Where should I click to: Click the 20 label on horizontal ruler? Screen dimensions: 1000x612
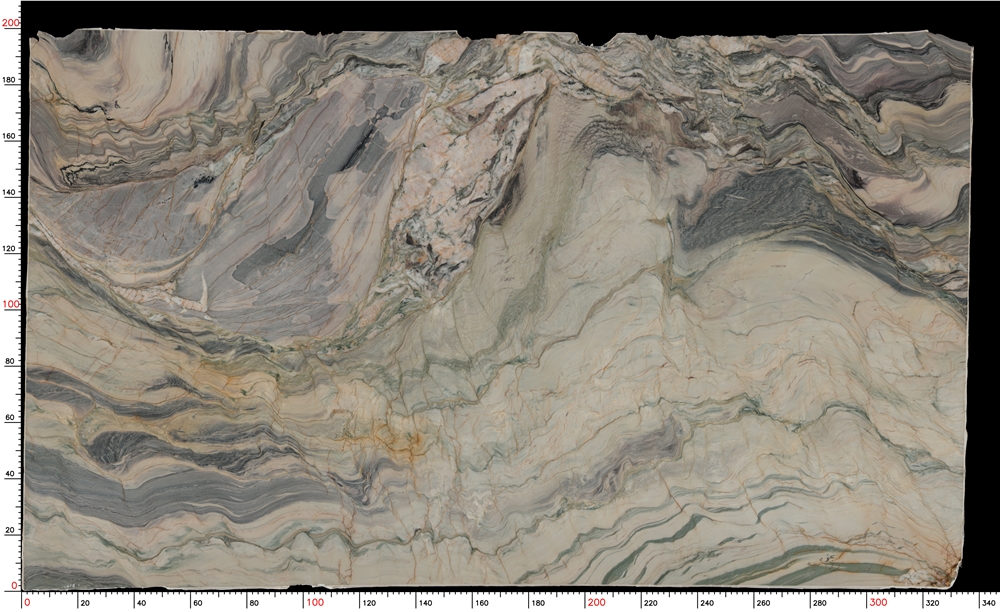85,603
